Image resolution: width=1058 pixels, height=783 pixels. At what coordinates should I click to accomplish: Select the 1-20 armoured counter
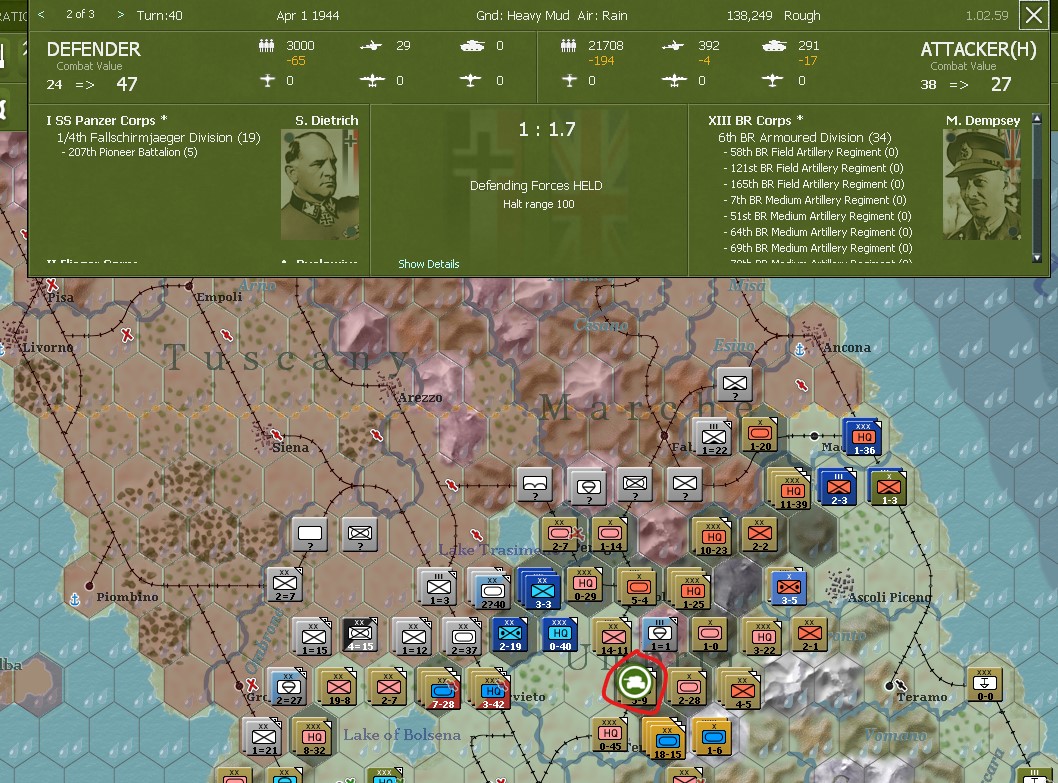coord(760,434)
